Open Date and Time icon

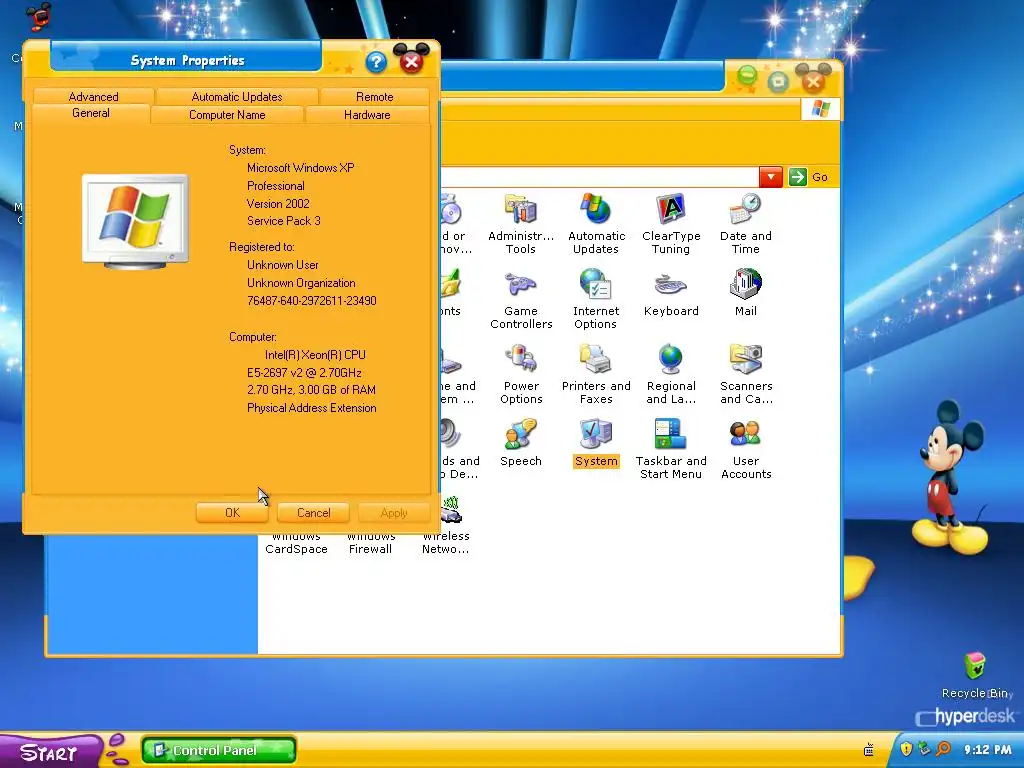point(746,223)
